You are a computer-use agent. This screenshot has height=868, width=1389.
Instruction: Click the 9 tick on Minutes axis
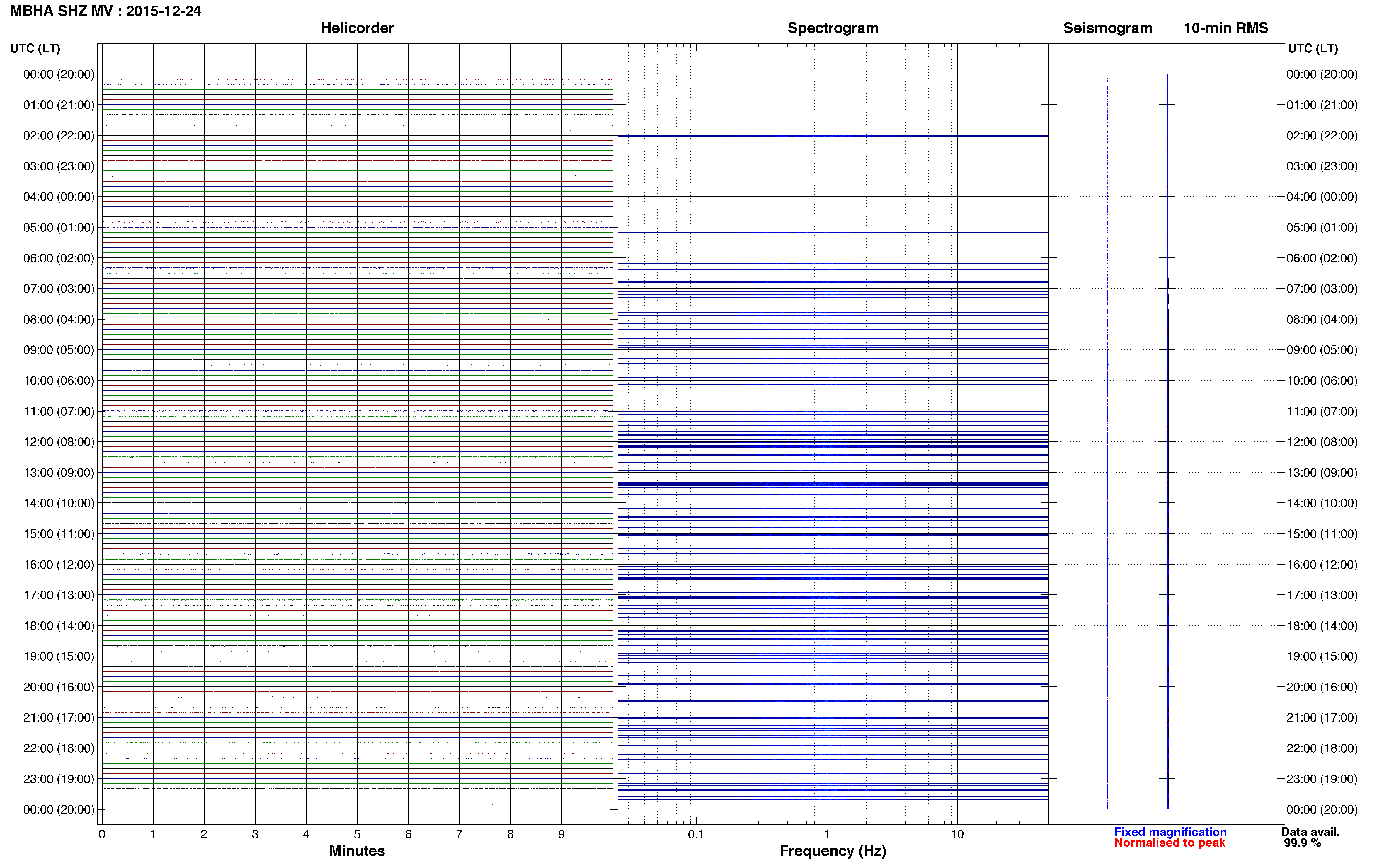[561, 834]
